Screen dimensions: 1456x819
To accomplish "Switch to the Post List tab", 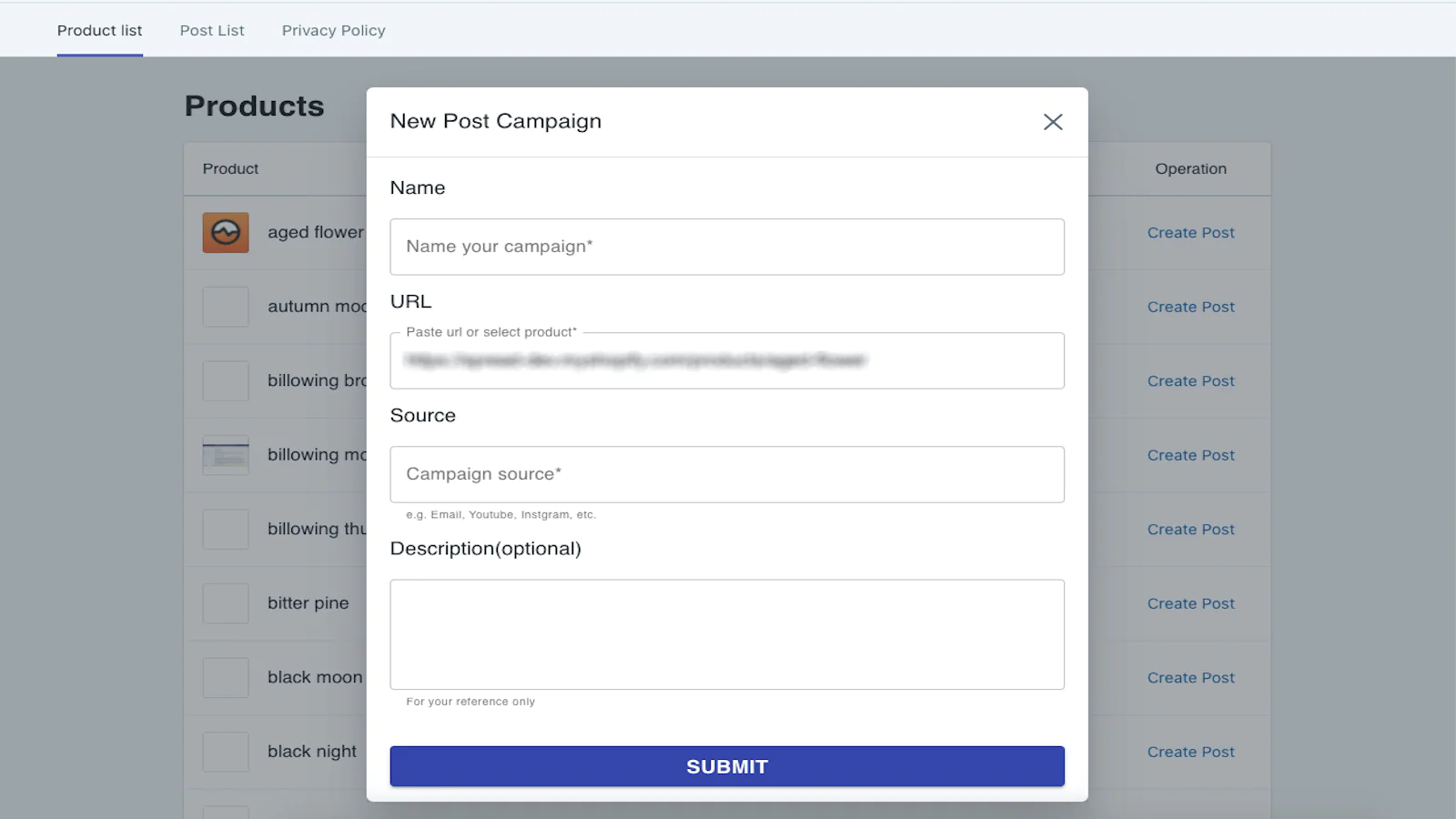I will pos(212,31).
